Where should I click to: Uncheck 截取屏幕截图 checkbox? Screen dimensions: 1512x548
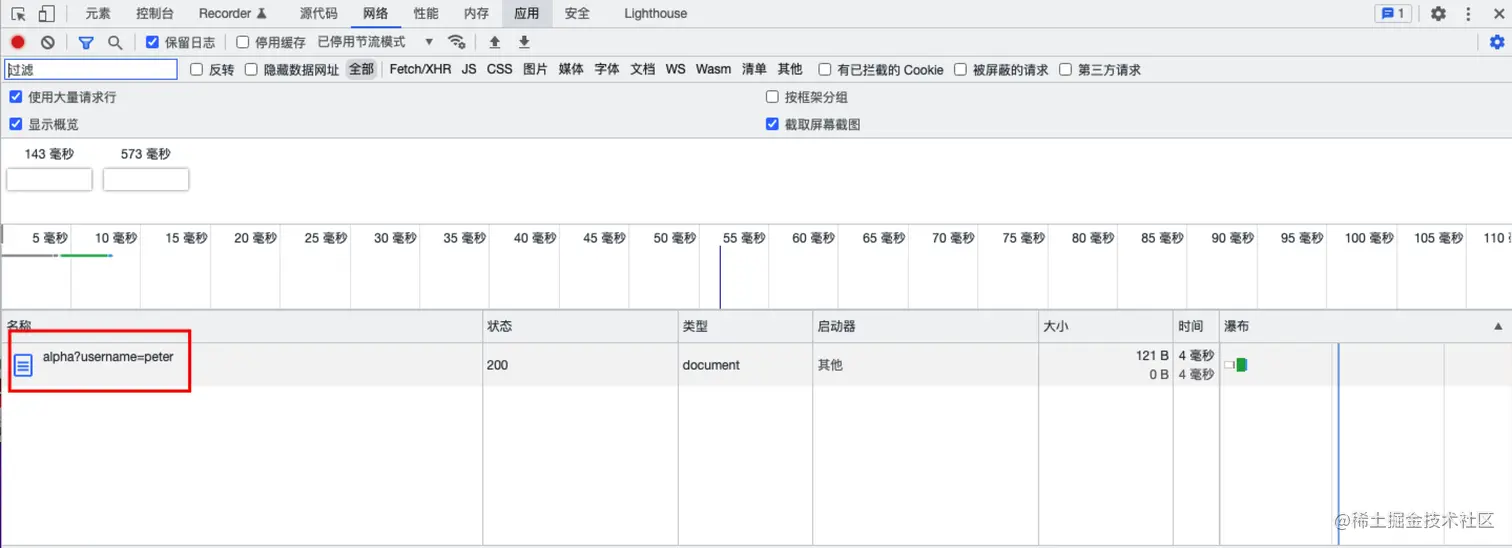(772, 125)
